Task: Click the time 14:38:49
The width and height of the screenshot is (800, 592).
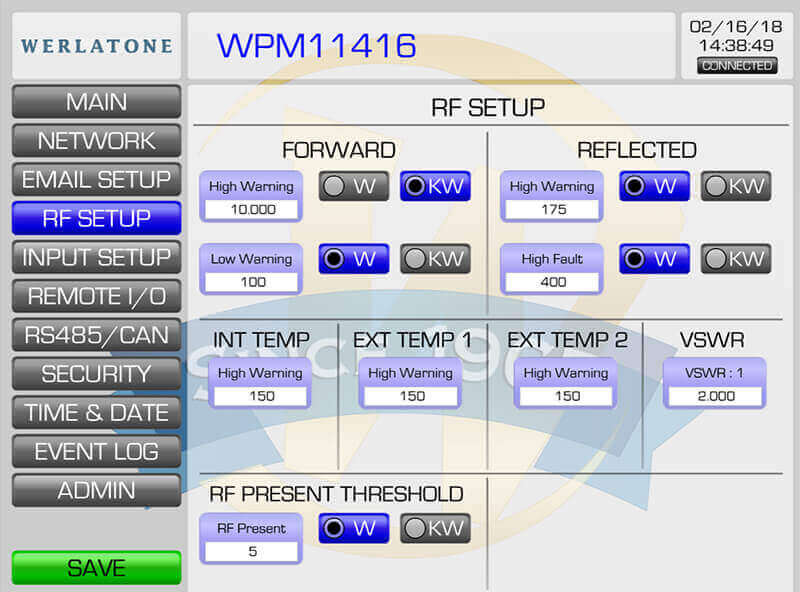Action: click(x=736, y=45)
